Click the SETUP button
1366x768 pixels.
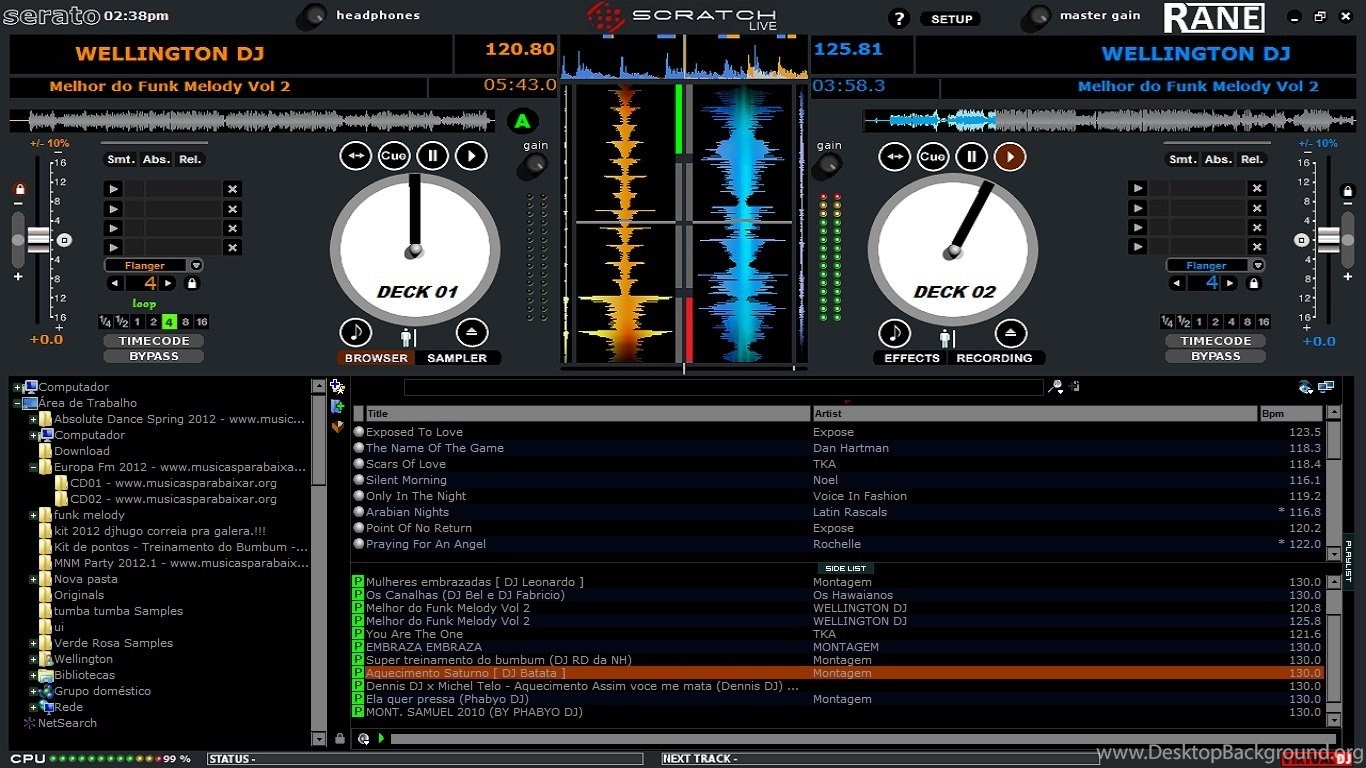(x=951, y=19)
